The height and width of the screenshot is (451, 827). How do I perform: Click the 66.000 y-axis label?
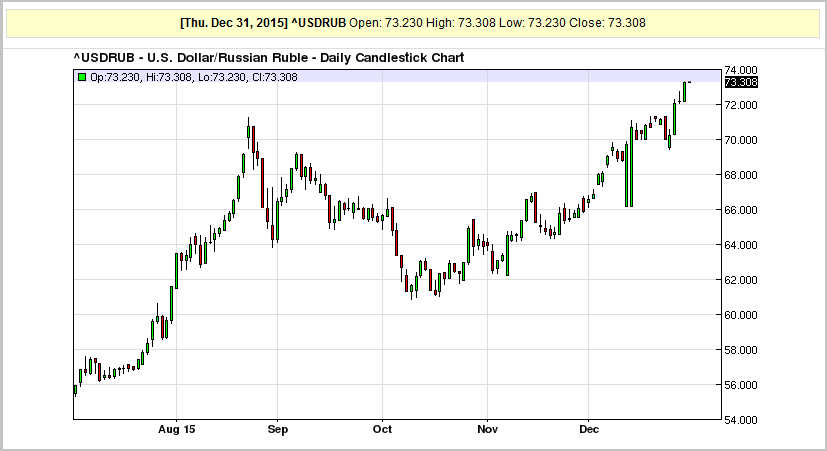pyautogui.click(x=741, y=210)
